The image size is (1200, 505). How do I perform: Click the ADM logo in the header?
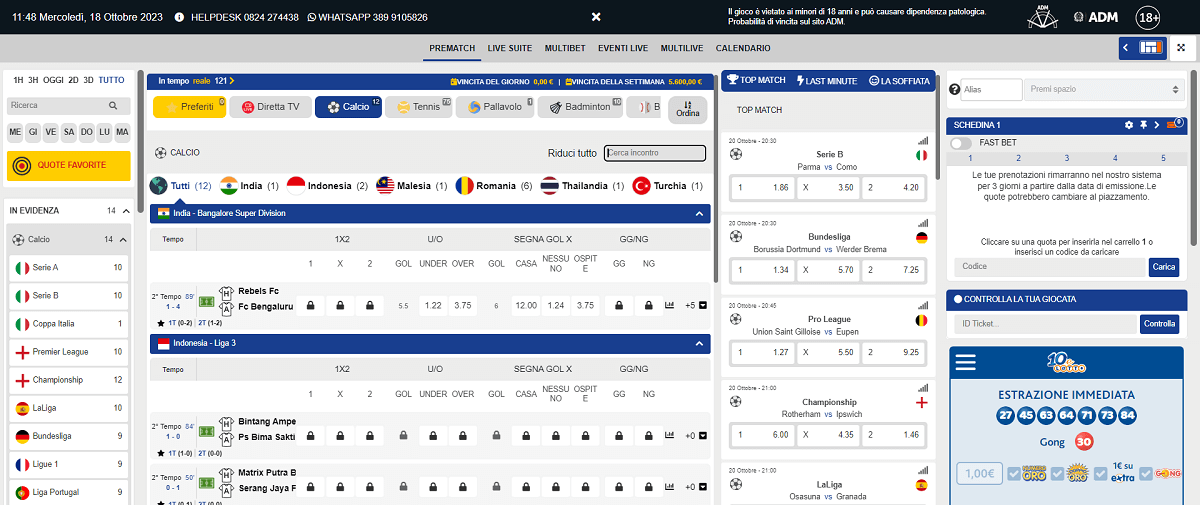point(1095,17)
